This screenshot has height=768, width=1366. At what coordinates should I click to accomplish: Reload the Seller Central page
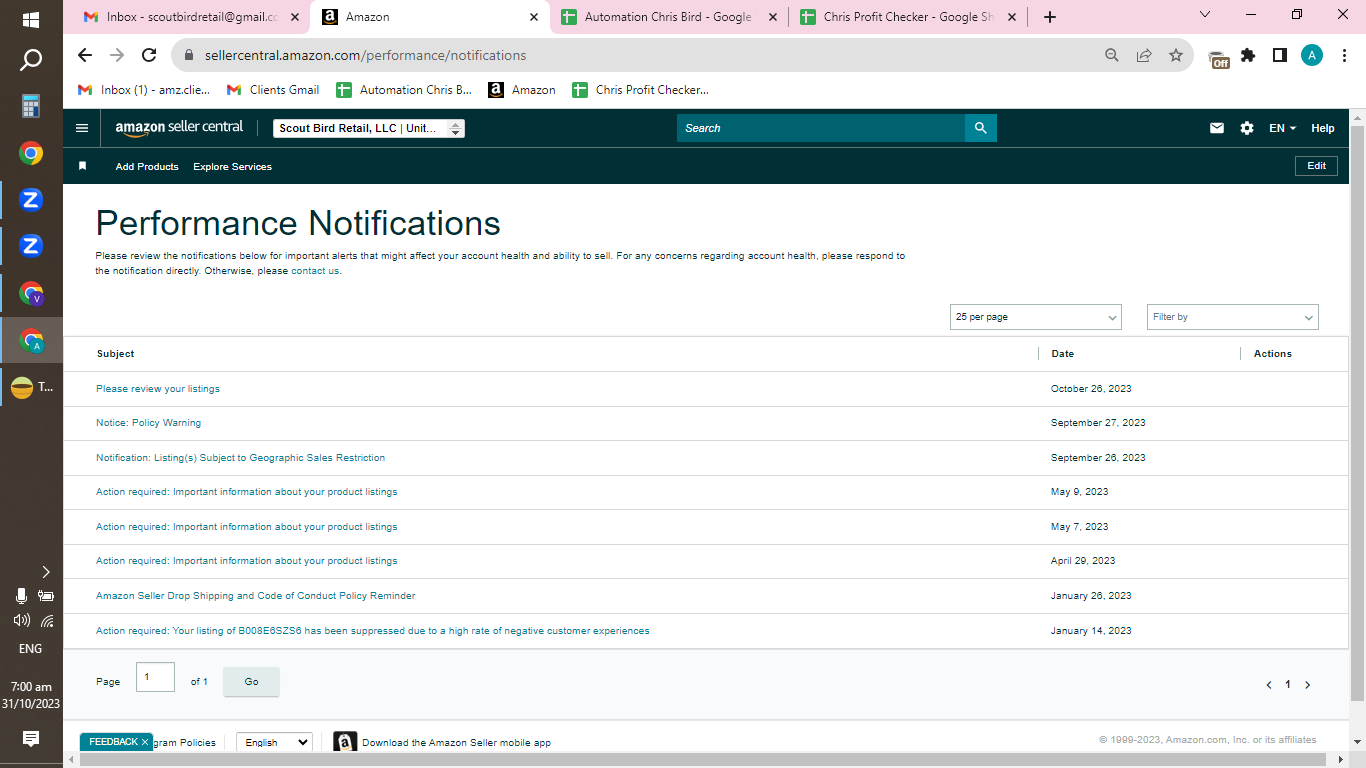149,56
